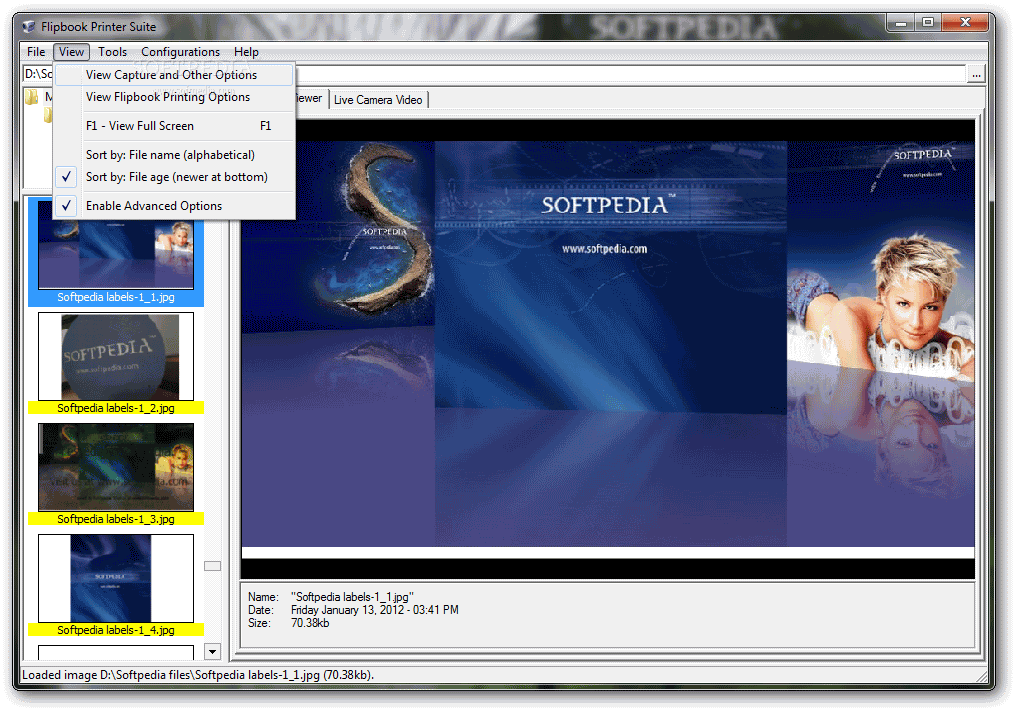The width and height of the screenshot is (1016, 711).
Task: Select thumbnail Softpedia labels-1_2.jpg
Action: 116,363
